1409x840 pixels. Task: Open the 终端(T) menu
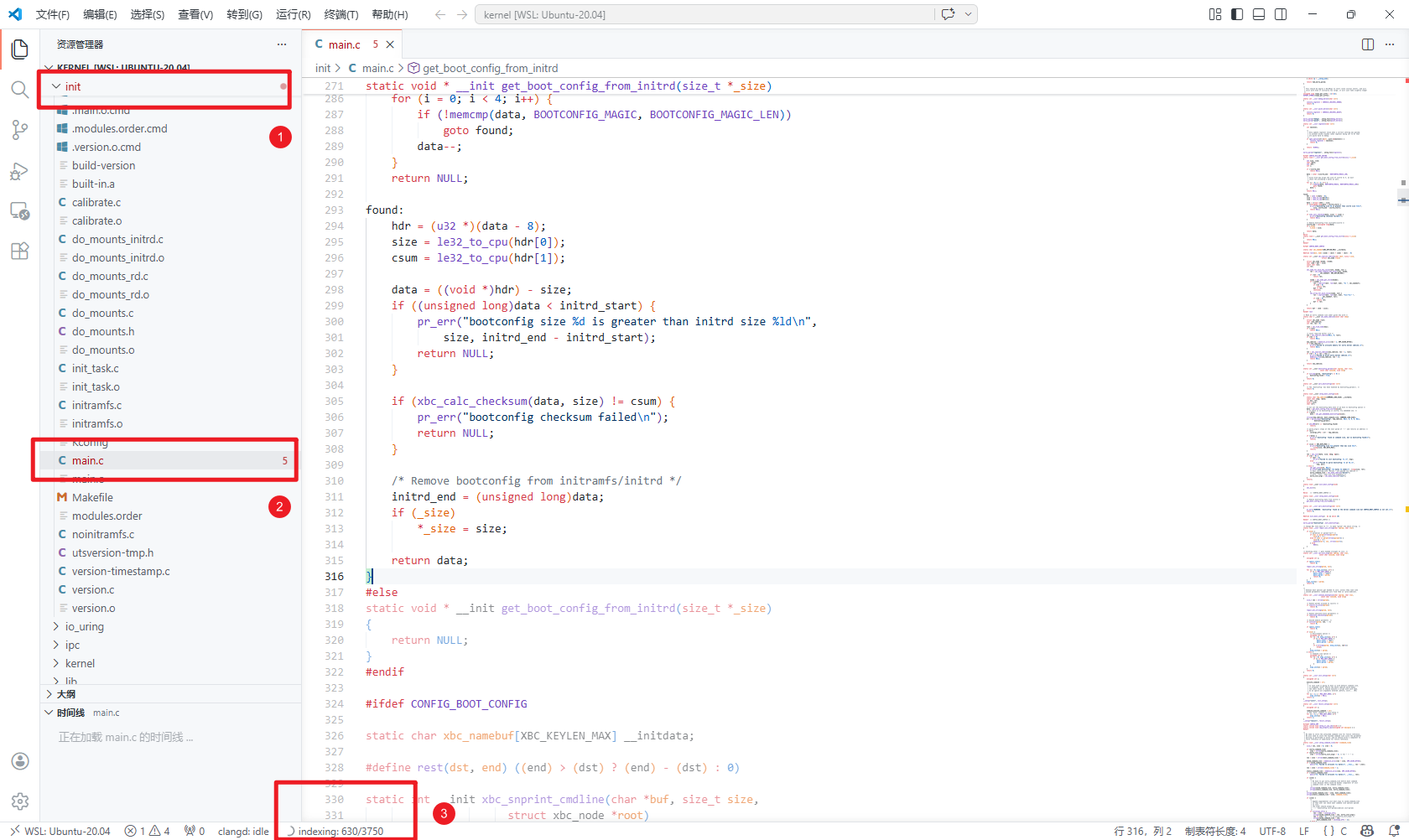(341, 14)
